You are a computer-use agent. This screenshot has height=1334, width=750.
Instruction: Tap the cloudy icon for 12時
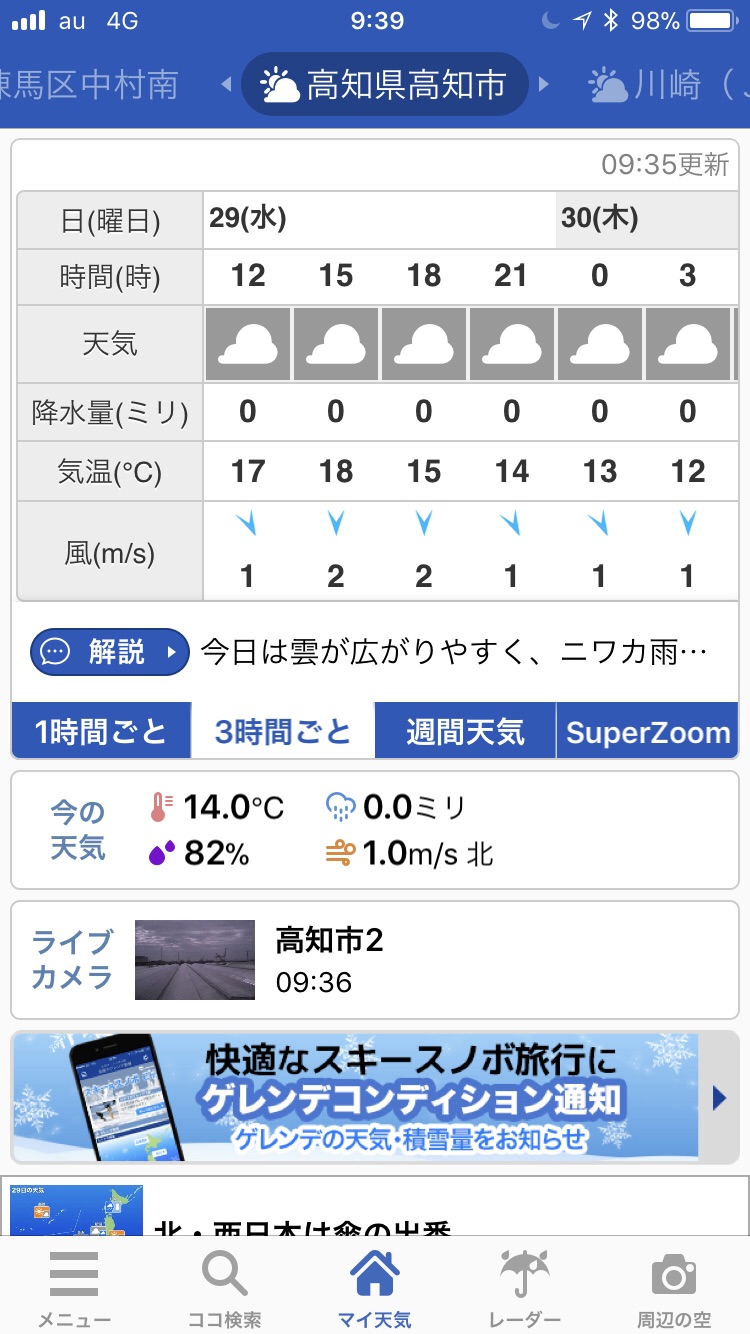[x=248, y=345]
